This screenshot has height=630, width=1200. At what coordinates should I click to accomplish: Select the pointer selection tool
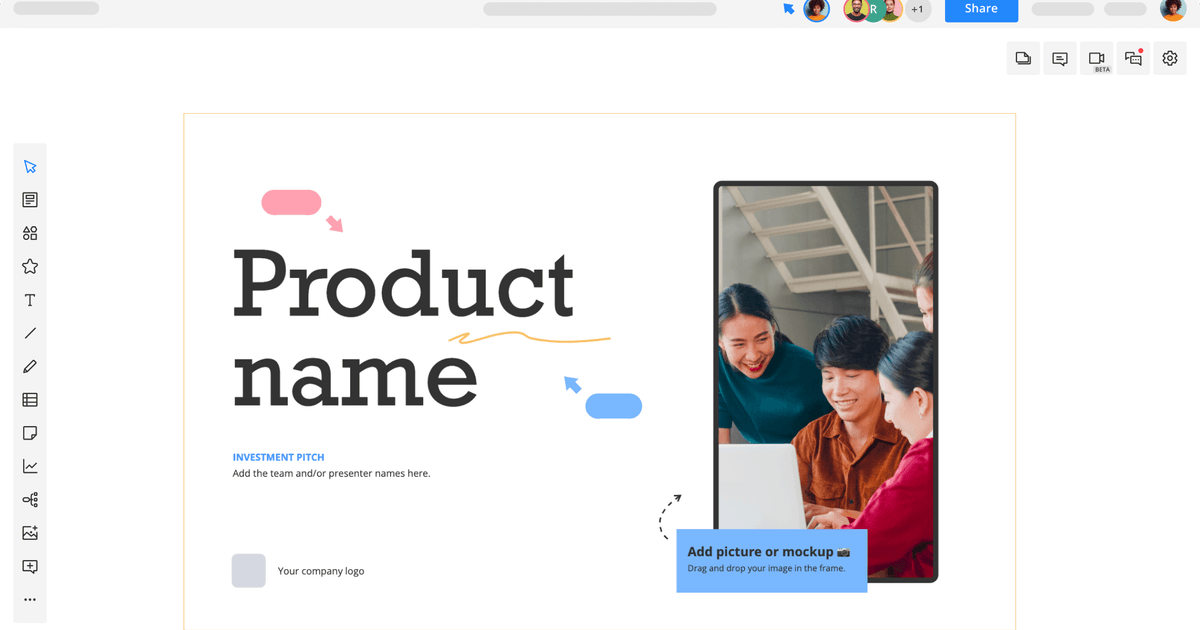tap(30, 167)
